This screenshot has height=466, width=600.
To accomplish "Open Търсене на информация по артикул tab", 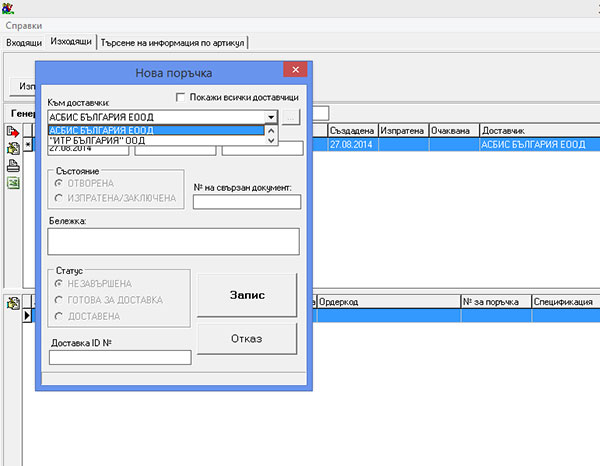I will 172,43.
